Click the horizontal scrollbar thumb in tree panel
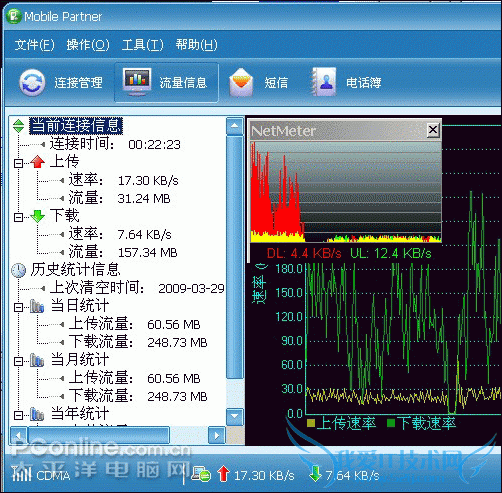The height and width of the screenshot is (493, 502). (99, 435)
